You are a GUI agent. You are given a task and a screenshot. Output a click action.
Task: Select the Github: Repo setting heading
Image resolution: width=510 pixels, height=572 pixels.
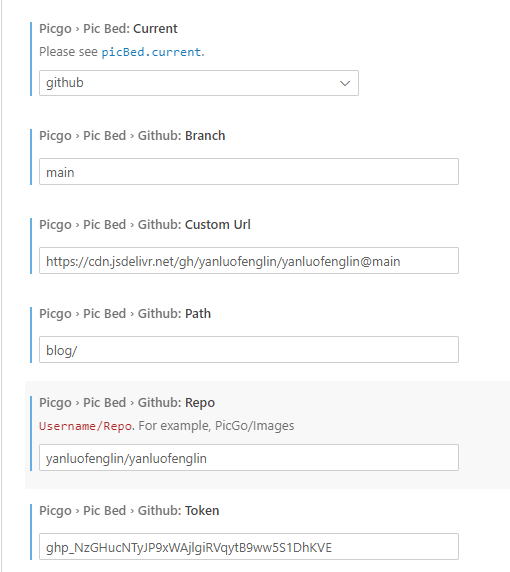click(127, 403)
